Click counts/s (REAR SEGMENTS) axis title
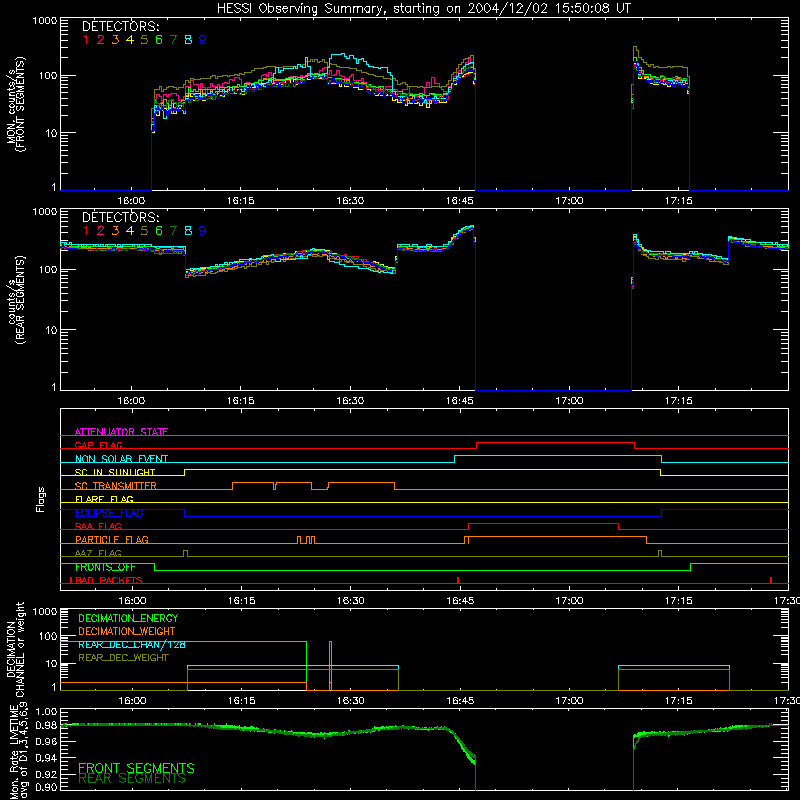 point(15,299)
